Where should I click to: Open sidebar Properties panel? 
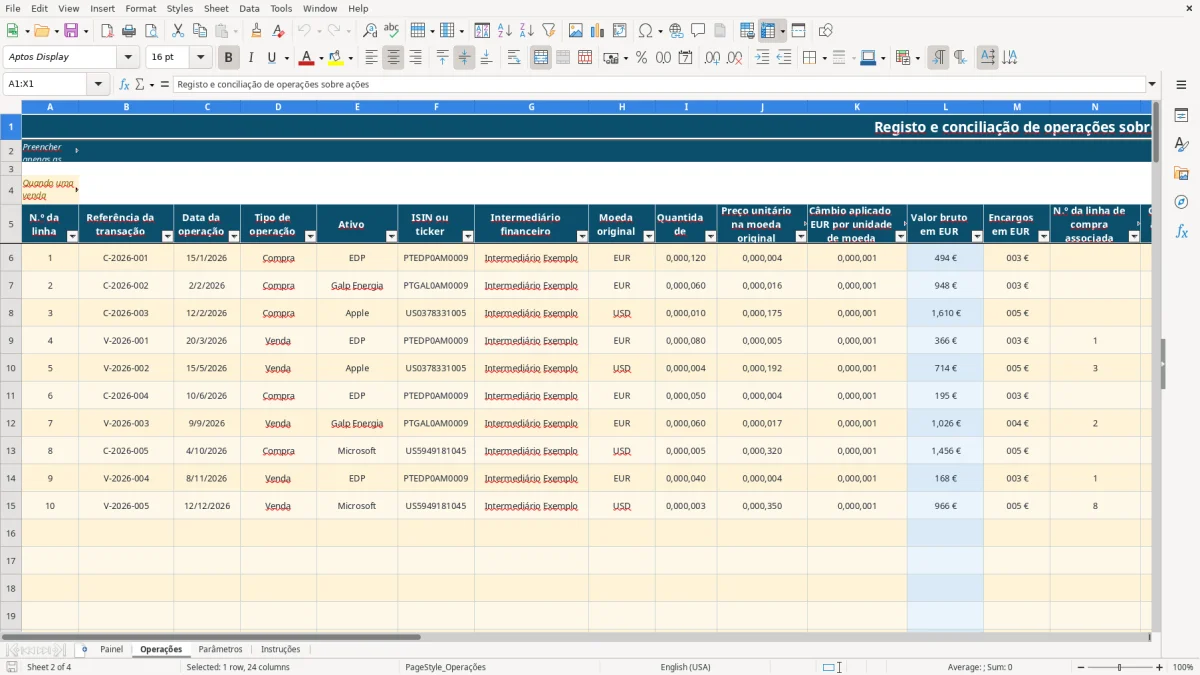pyautogui.click(x=1181, y=116)
